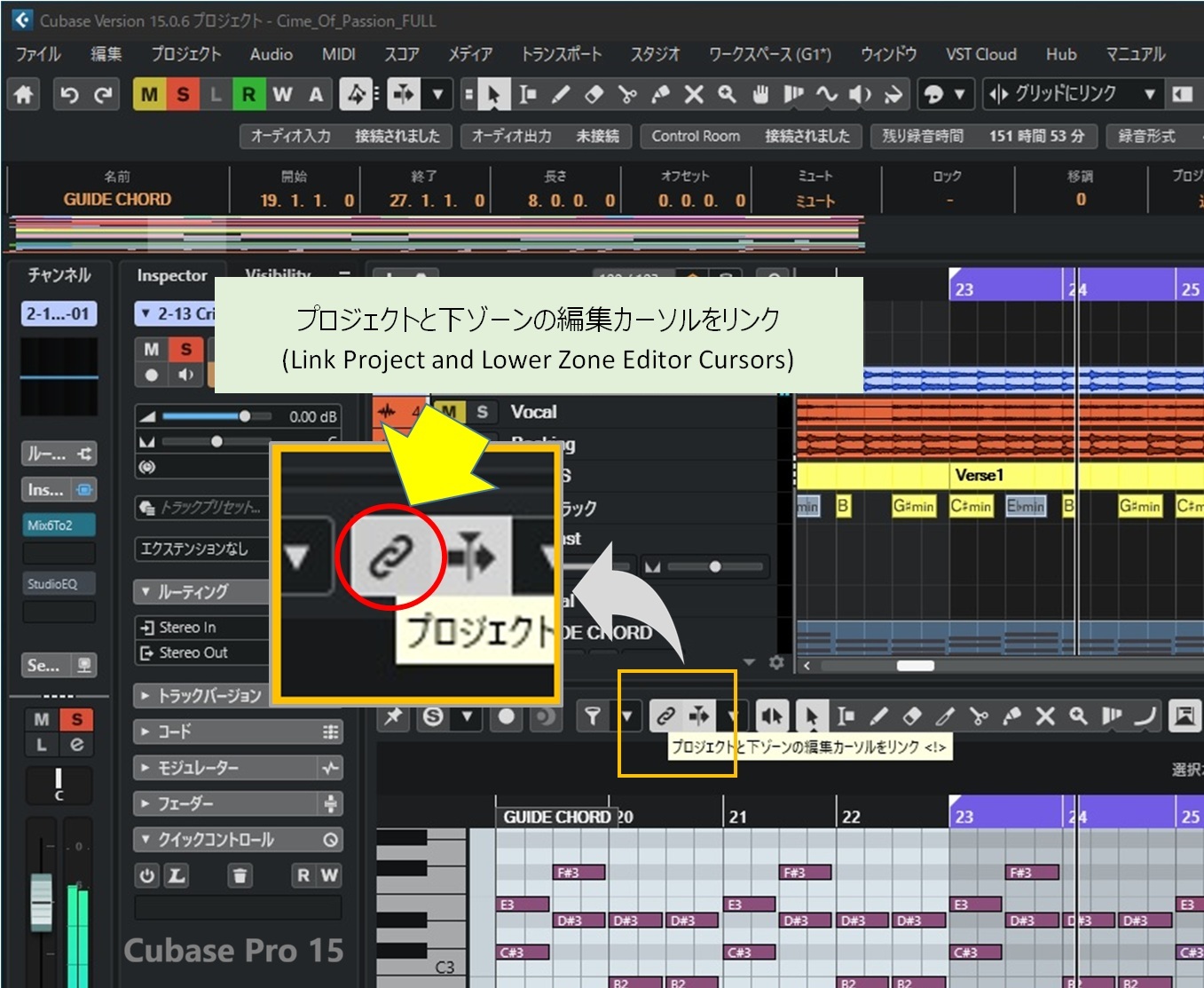Select the Scissors split tool in top toolbar
The height and width of the screenshot is (988, 1204).
[627, 94]
